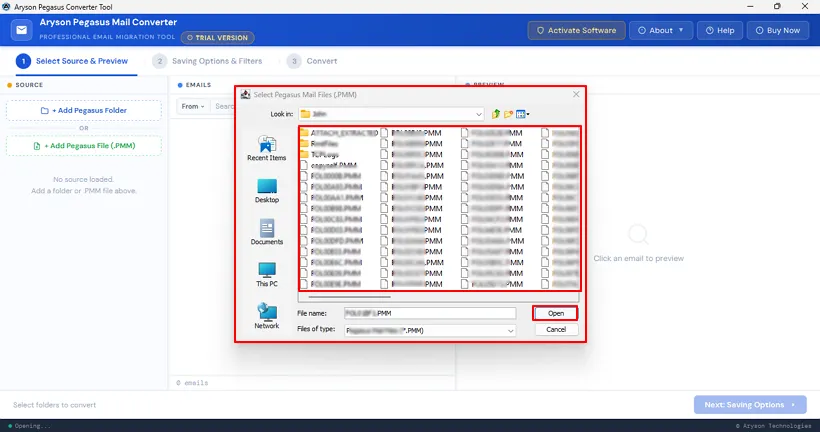Click Open in the file dialog
Image resolution: width=820 pixels, height=432 pixels.
pyautogui.click(x=555, y=313)
